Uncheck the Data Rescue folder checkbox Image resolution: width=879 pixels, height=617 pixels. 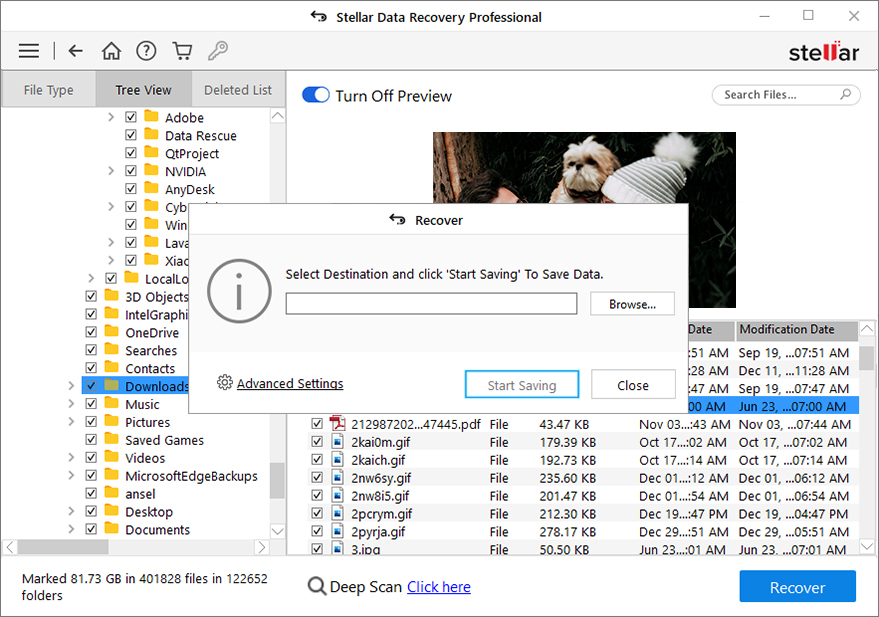(131, 135)
